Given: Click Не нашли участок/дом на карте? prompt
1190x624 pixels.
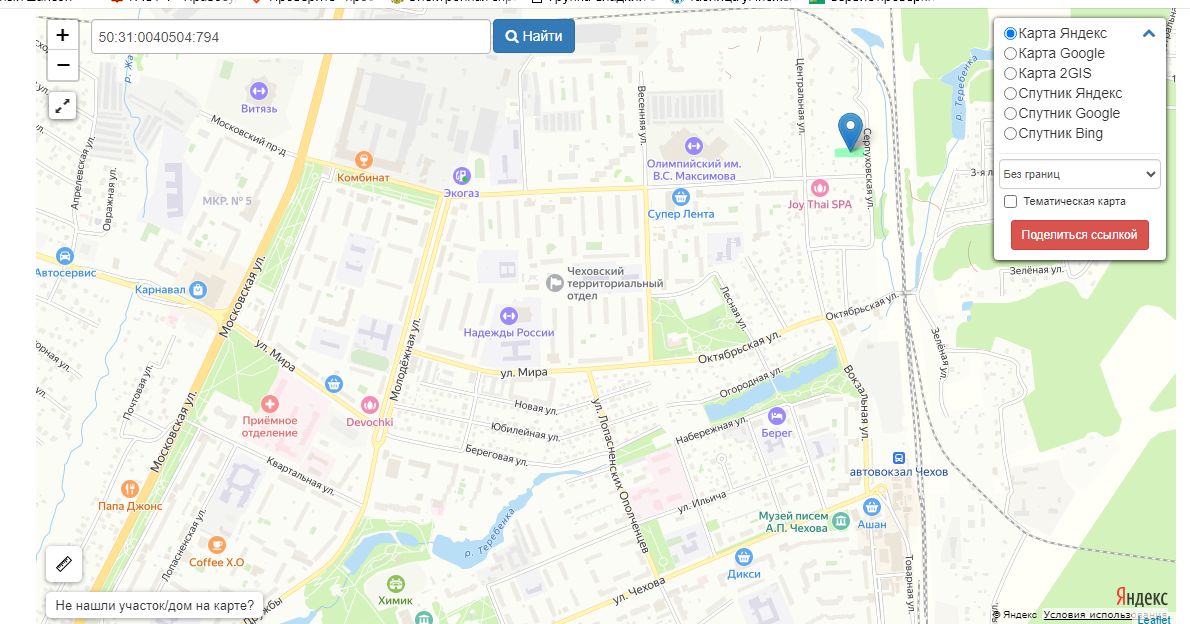Looking at the screenshot, I should click(x=155, y=605).
